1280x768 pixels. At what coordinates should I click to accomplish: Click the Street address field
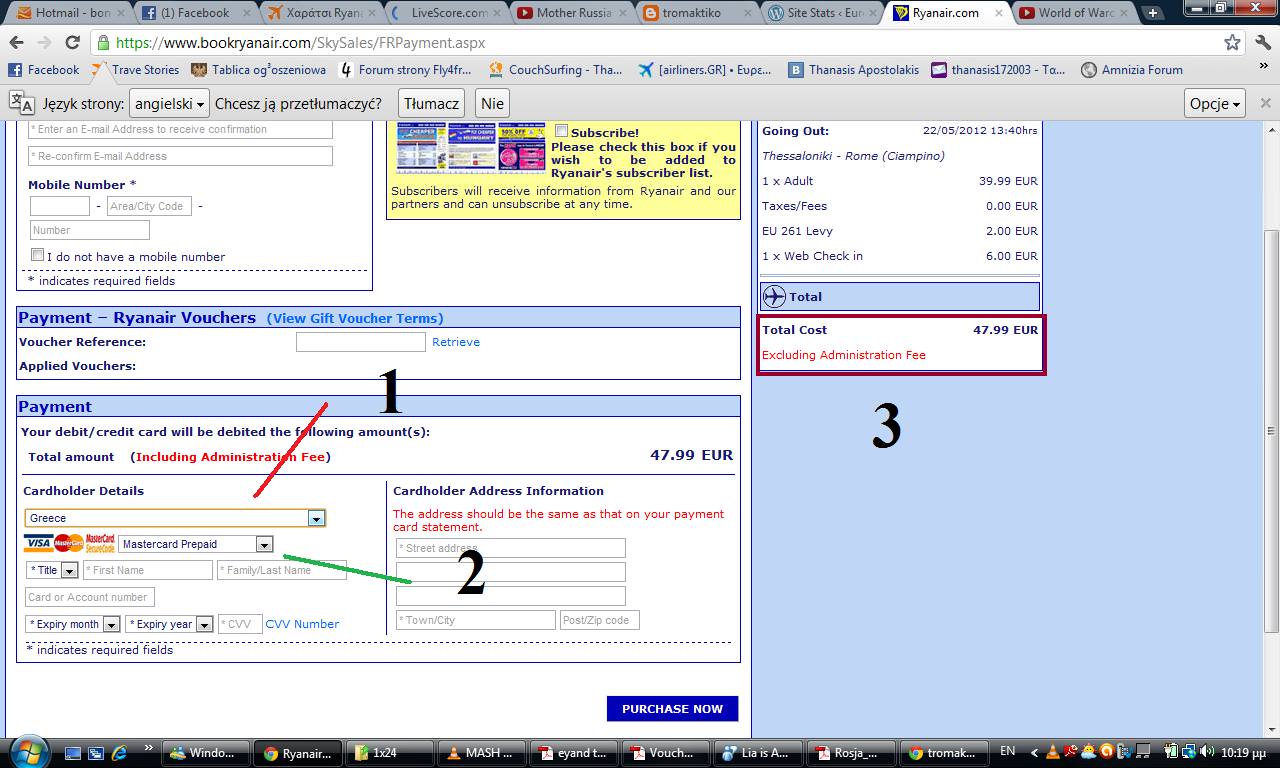[511, 548]
